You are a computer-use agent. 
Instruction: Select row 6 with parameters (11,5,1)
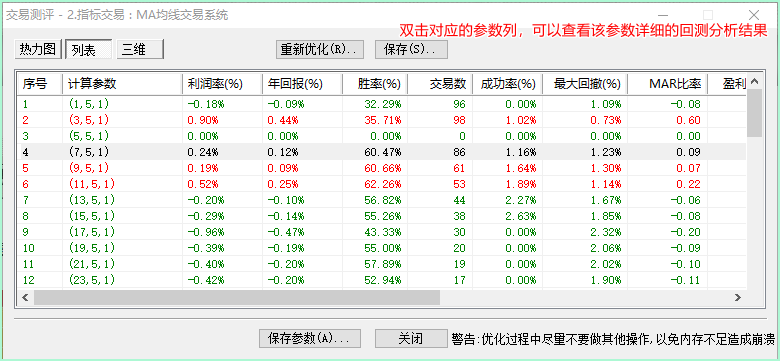coord(382,184)
